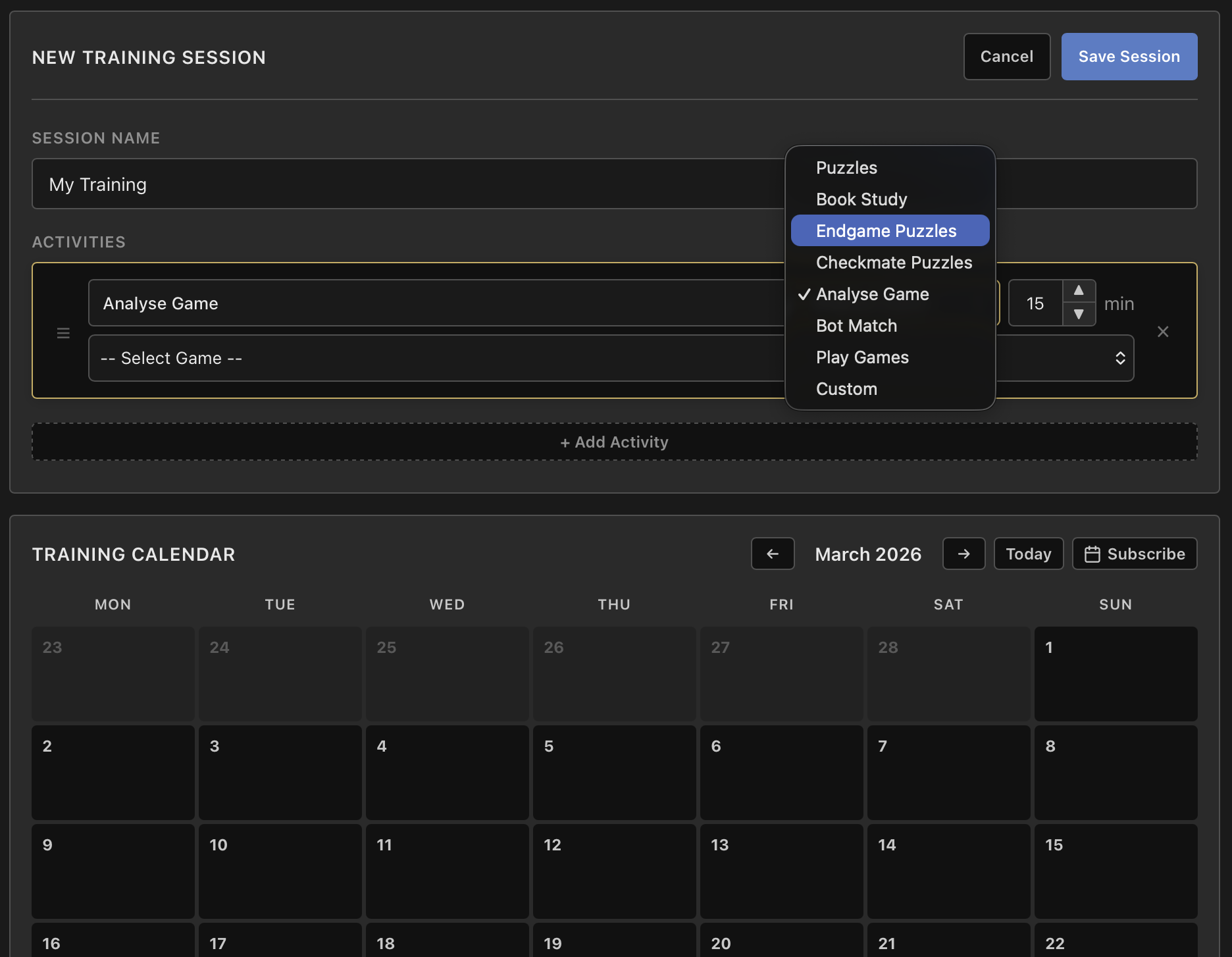Increase the minutes using the up arrow
This screenshot has width=1232, height=957.
1079,291
